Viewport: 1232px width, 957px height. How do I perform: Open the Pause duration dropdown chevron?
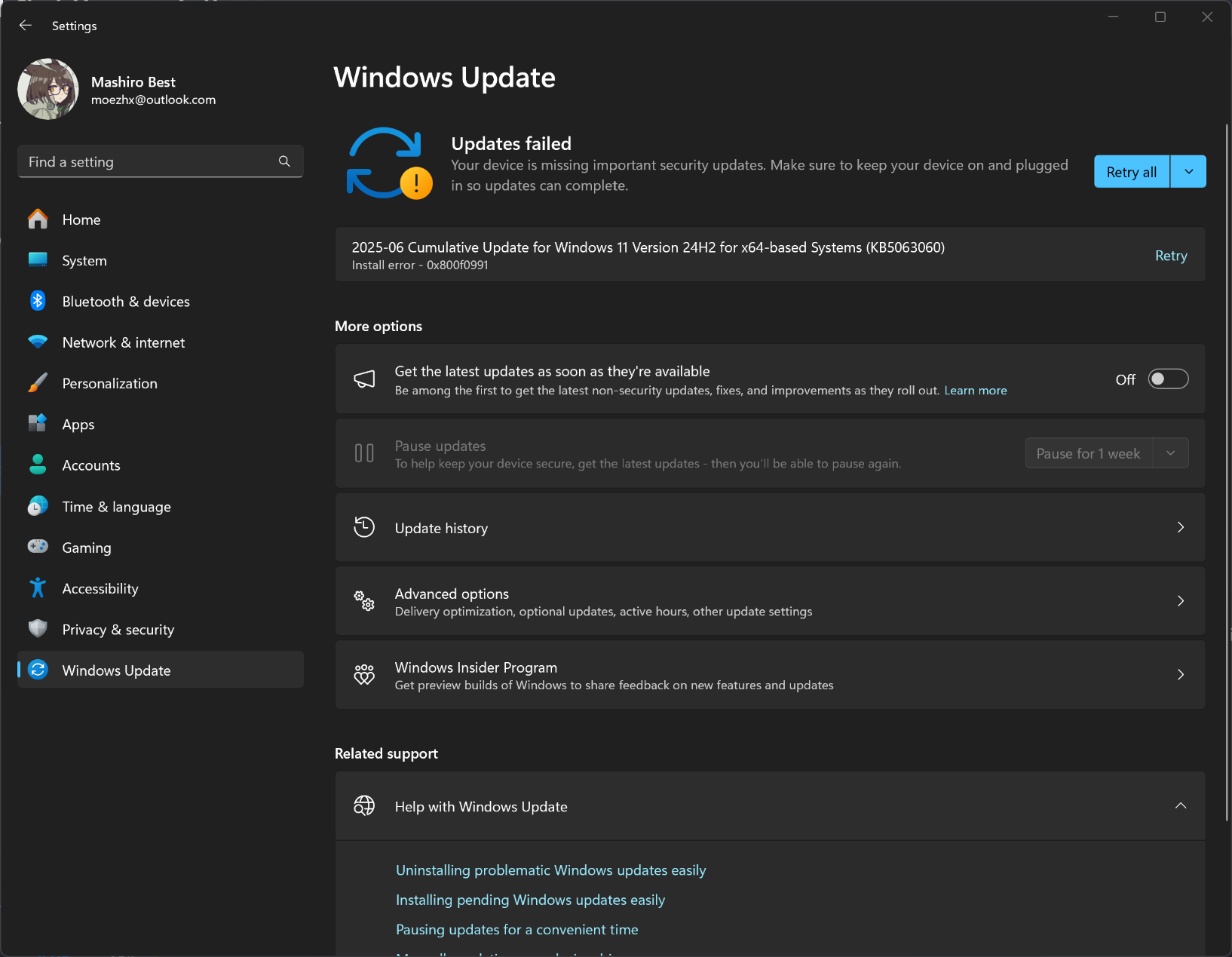1171,452
